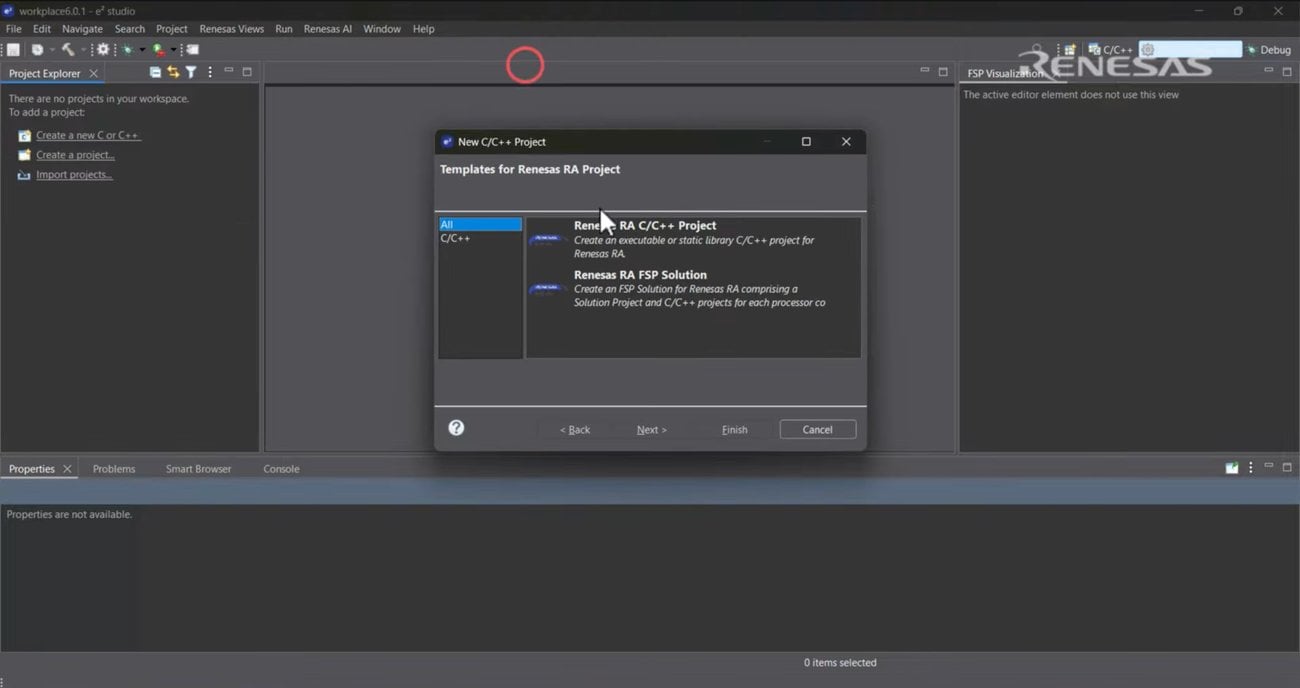This screenshot has height=688, width=1300.
Task: Open the Window menu
Action: click(x=381, y=29)
